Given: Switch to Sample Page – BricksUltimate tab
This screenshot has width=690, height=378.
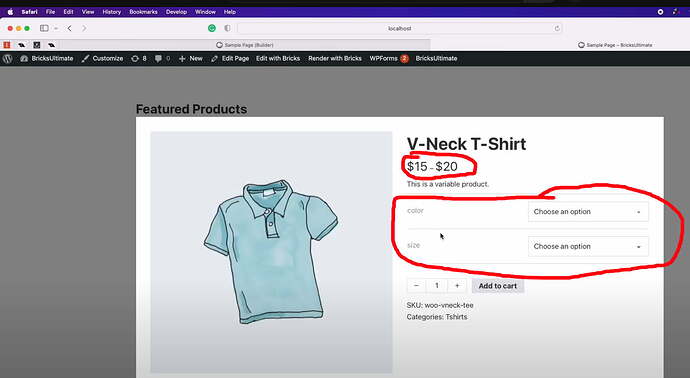Looking at the screenshot, I should pyautogui.click(x=615, y=45).
